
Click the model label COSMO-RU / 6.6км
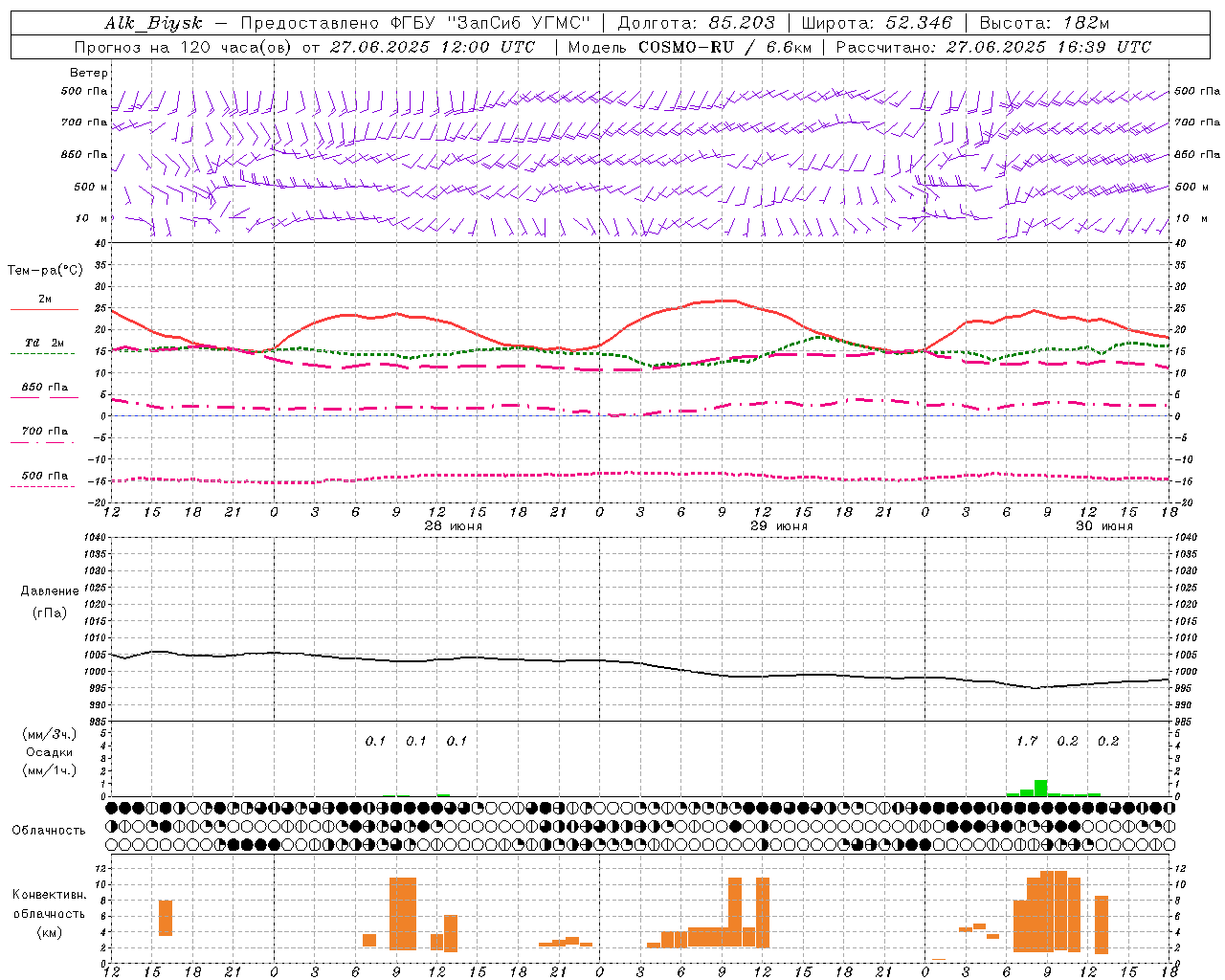click(725, 47)
